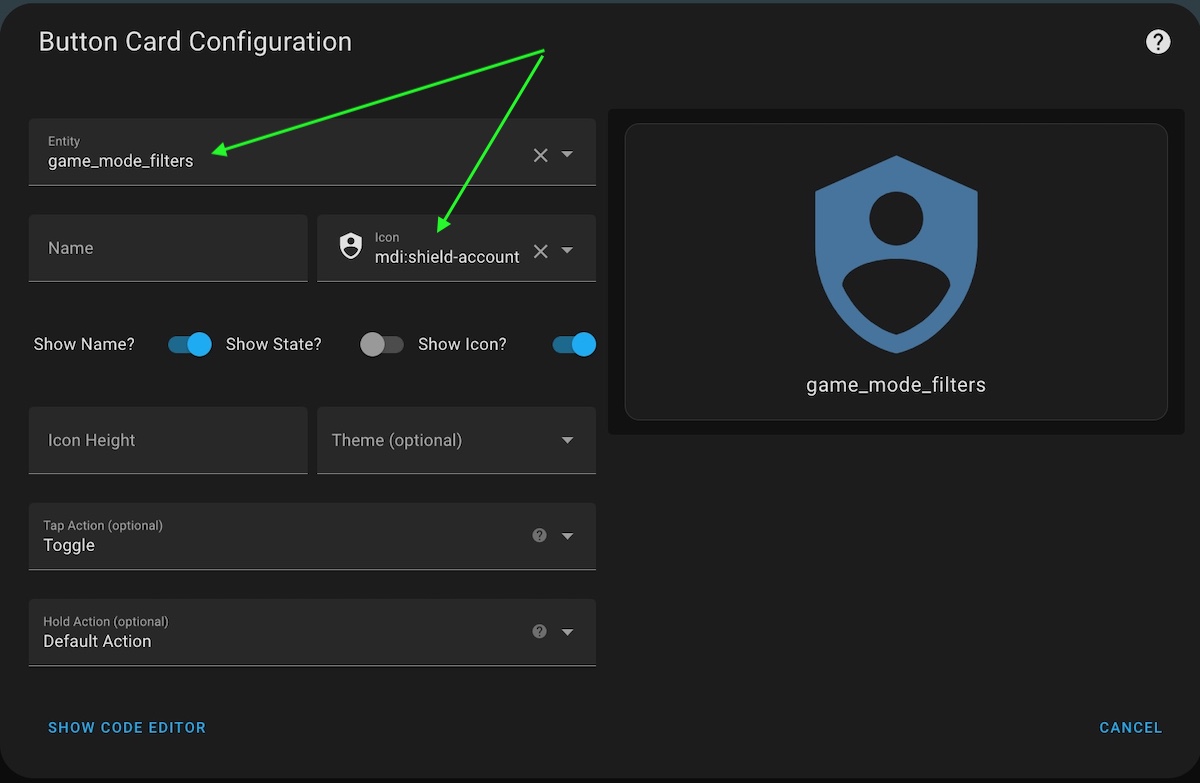The height and width of the screenshot is (783, 1200).
Task: Open the Tap Action dropdown
Action: pos(567,535)
